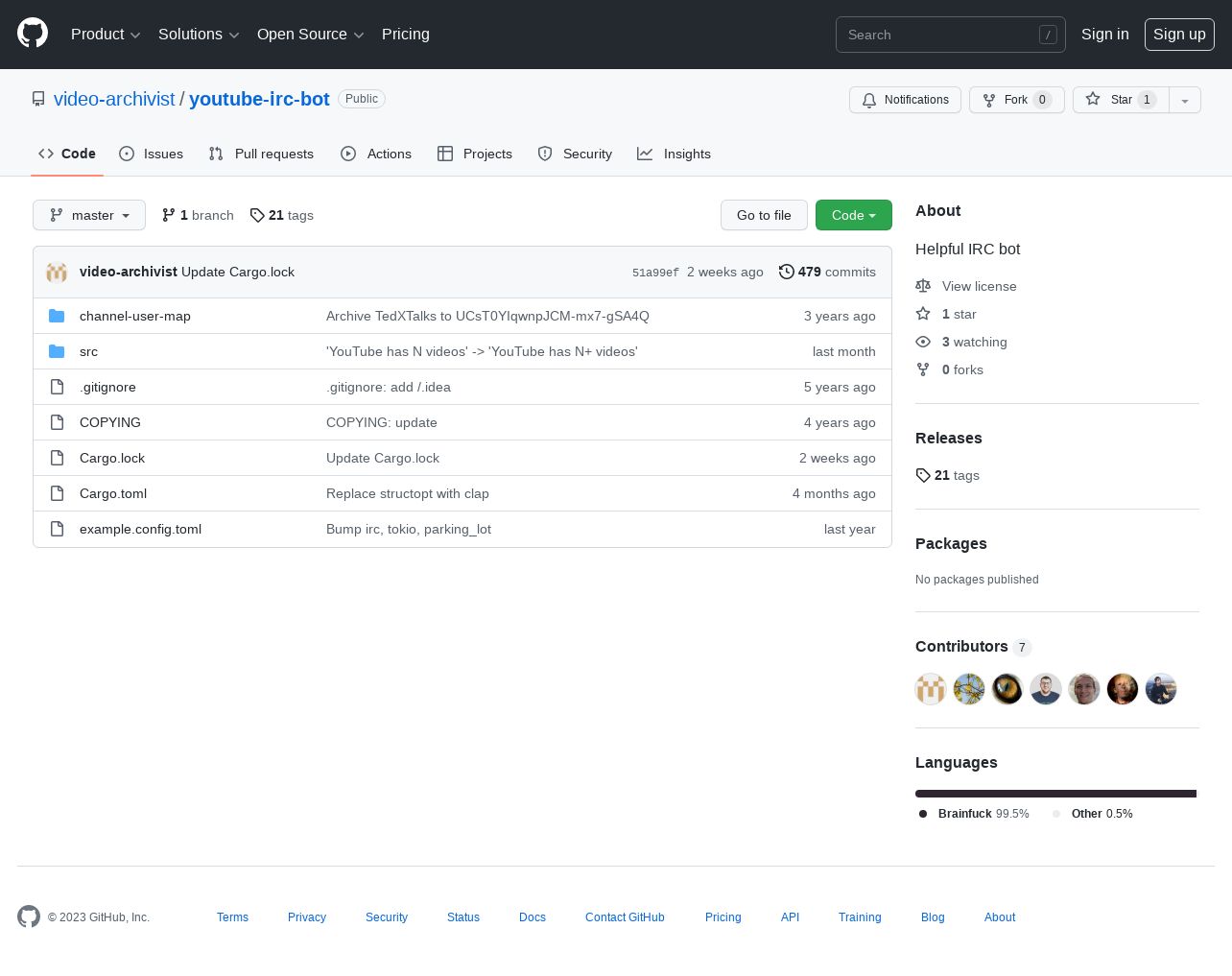Expand the green Code dropdown button

point(854,215)
